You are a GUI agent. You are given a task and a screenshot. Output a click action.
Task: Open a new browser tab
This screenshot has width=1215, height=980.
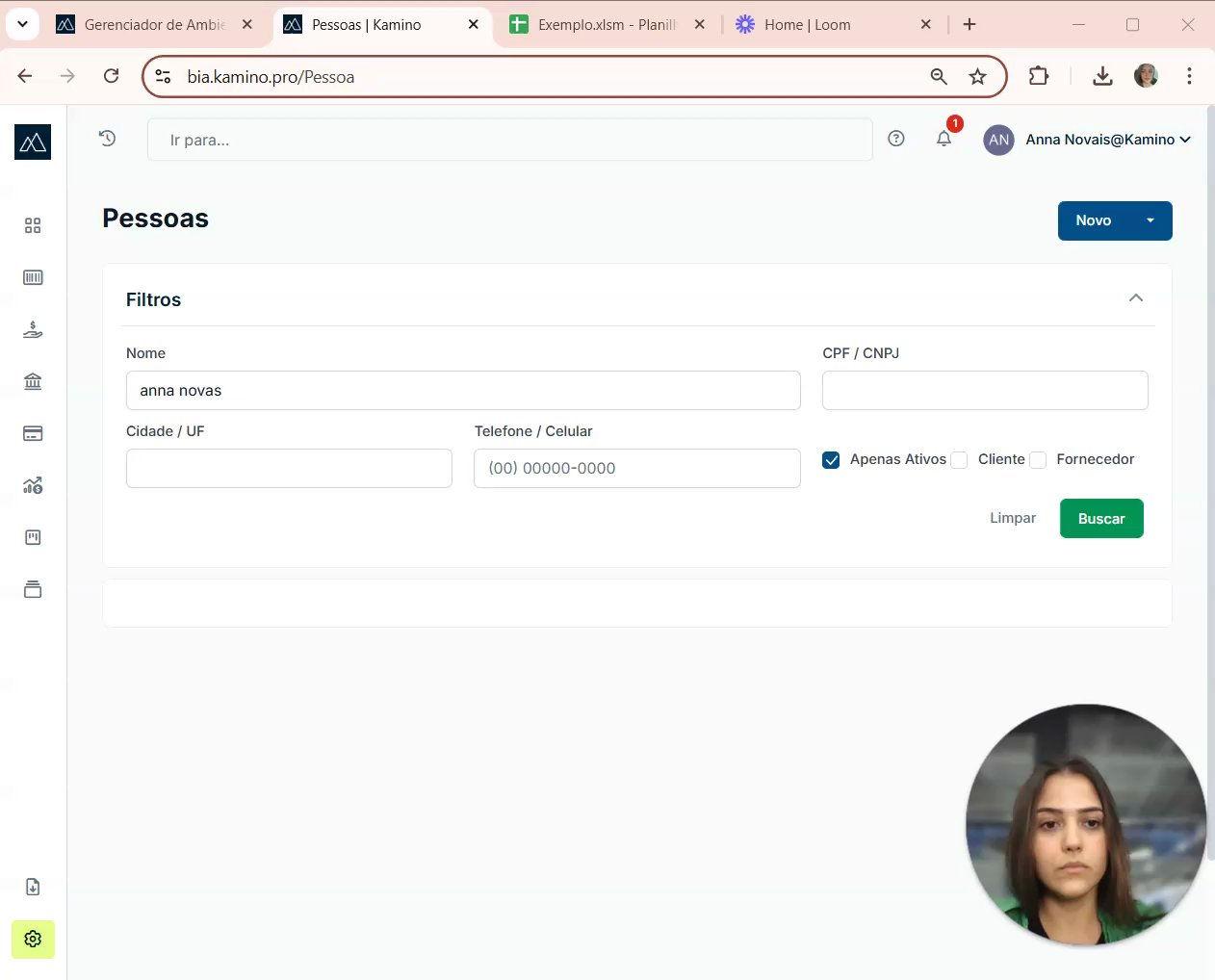click(x=969, y=24)
